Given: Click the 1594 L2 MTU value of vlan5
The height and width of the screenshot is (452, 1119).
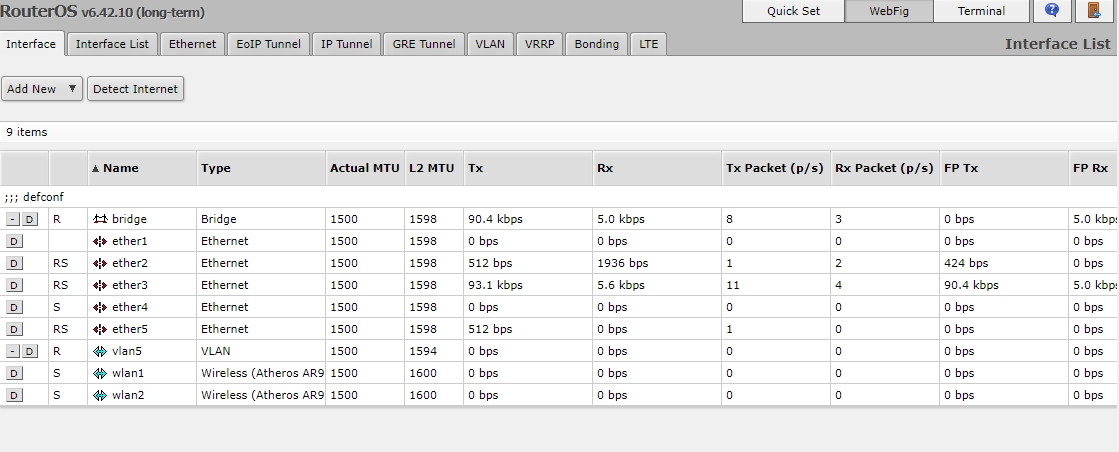Looking at the screenshot, I should [x=422, y=351].
